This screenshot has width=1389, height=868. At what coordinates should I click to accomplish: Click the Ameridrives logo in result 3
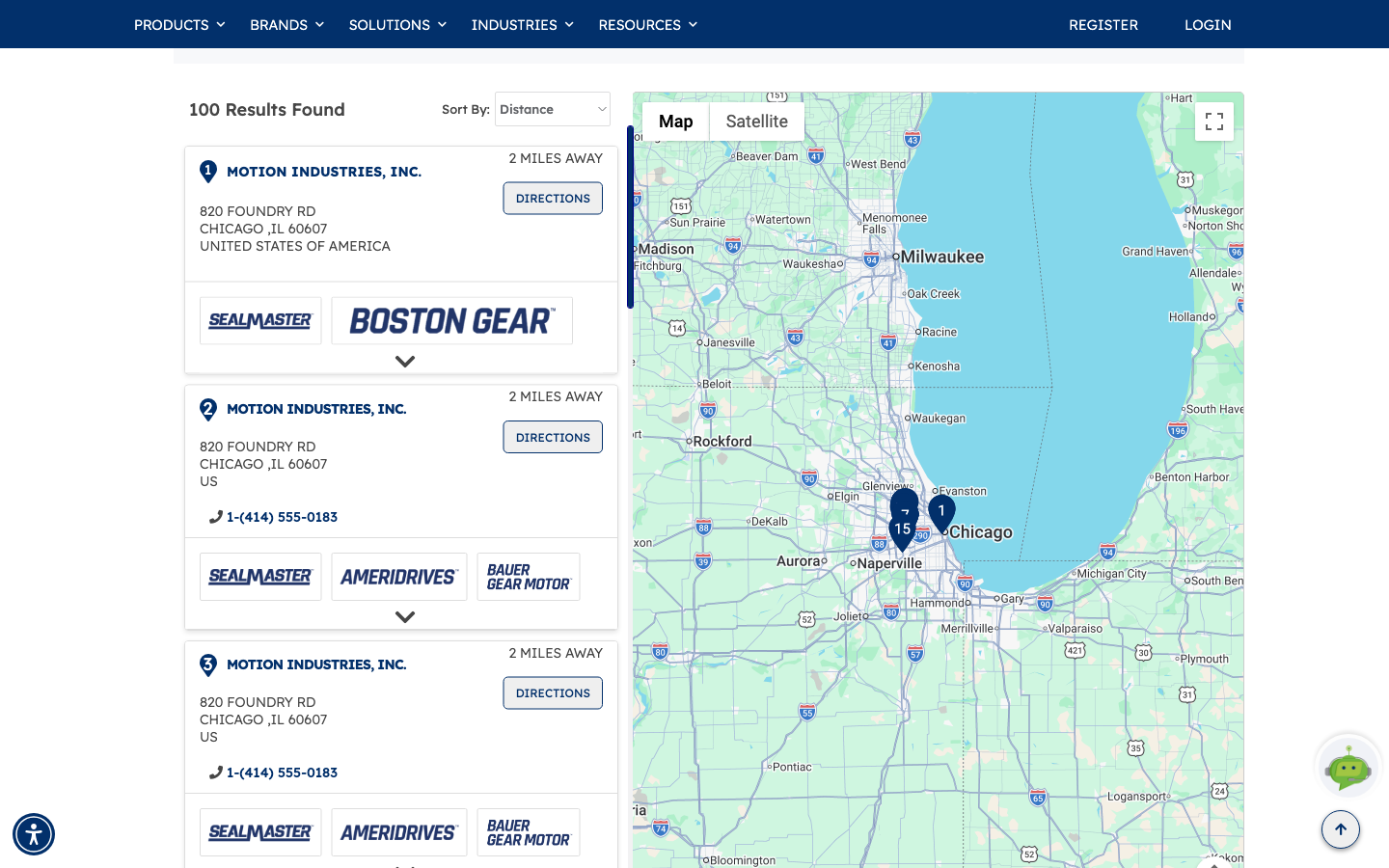point(399,832)
